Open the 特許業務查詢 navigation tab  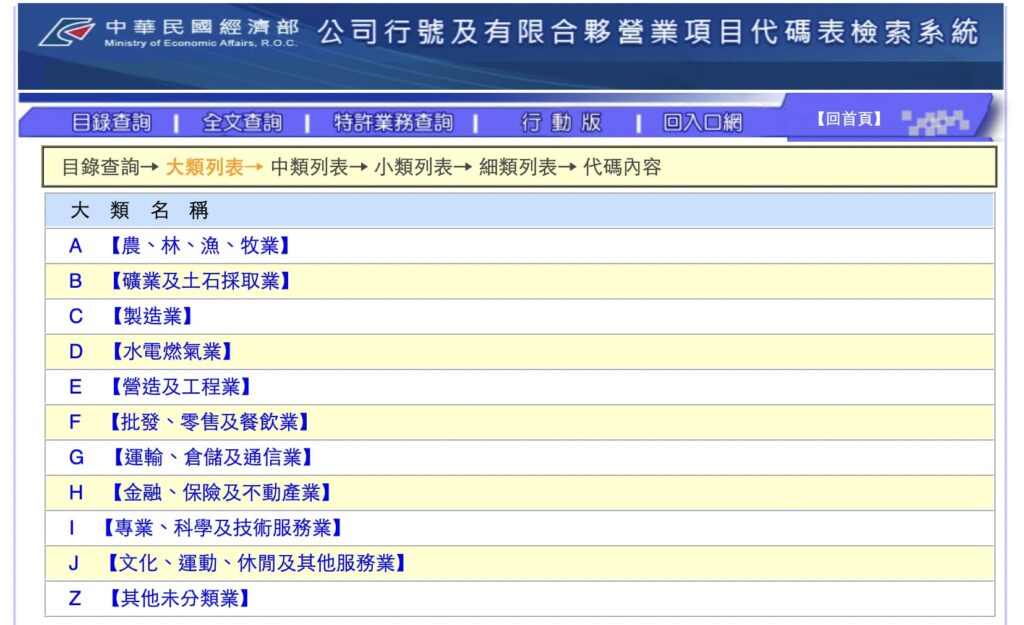pos(392,122)
